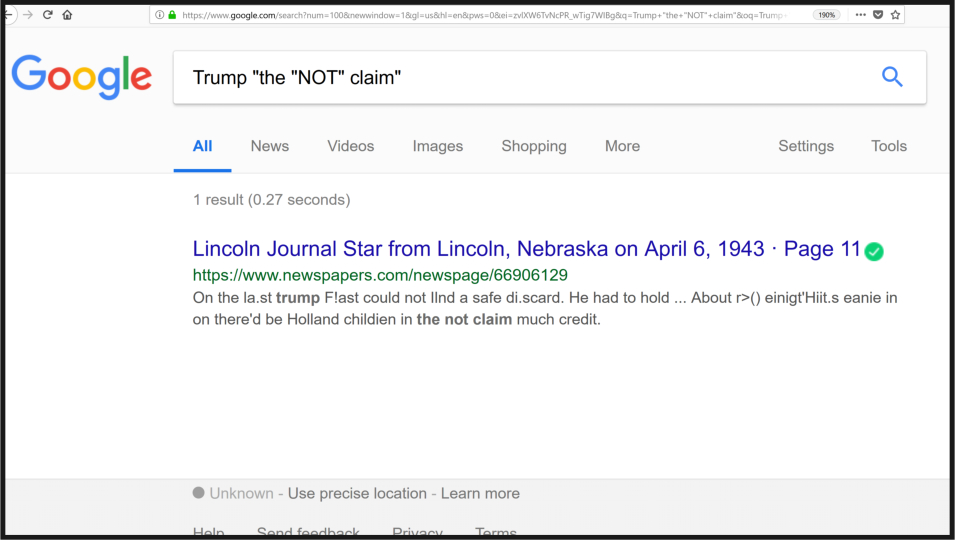Click the browser forward arrow
Image resolution: width=955 pixels, height=540 pixels.
[28, 15]
